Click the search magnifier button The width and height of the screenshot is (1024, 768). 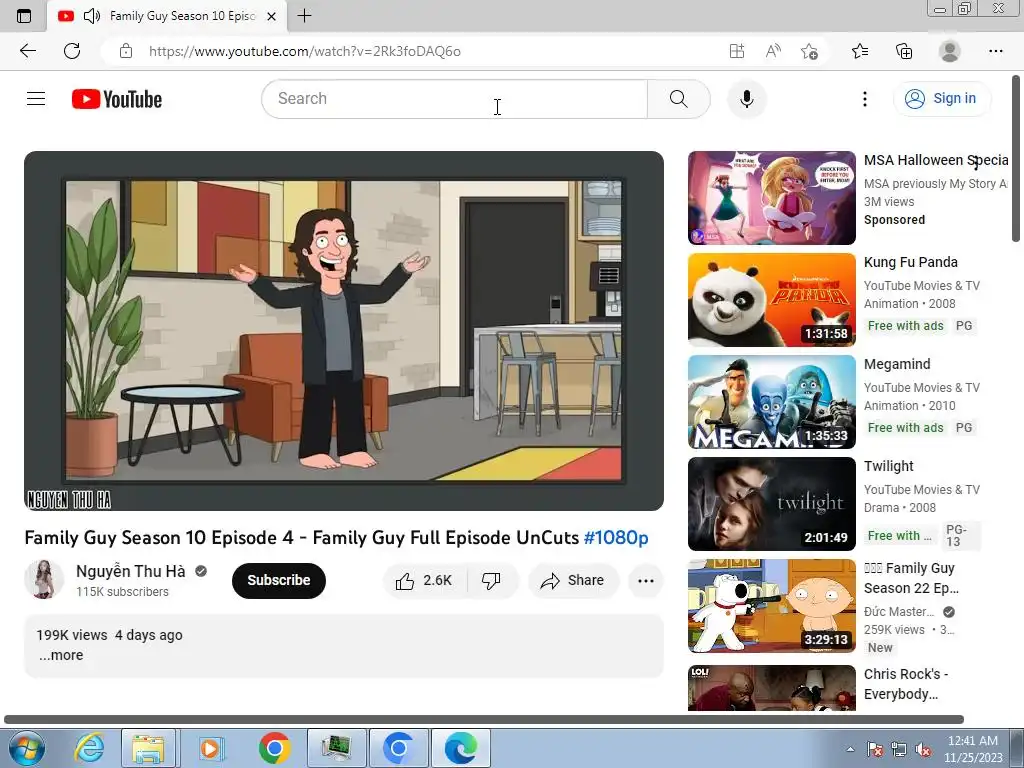[679, 99]
